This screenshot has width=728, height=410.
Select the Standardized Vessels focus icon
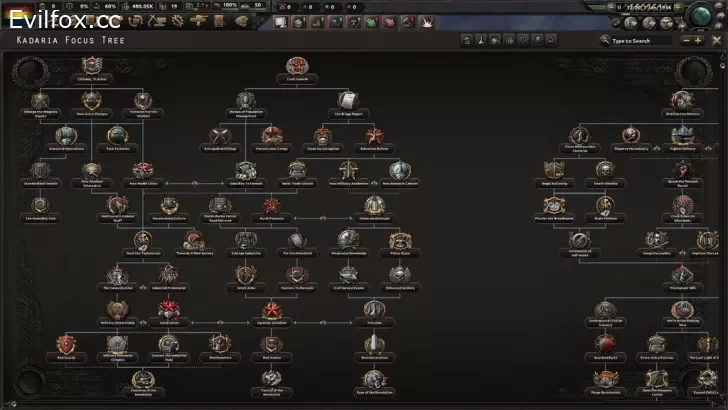pos(40,170)
